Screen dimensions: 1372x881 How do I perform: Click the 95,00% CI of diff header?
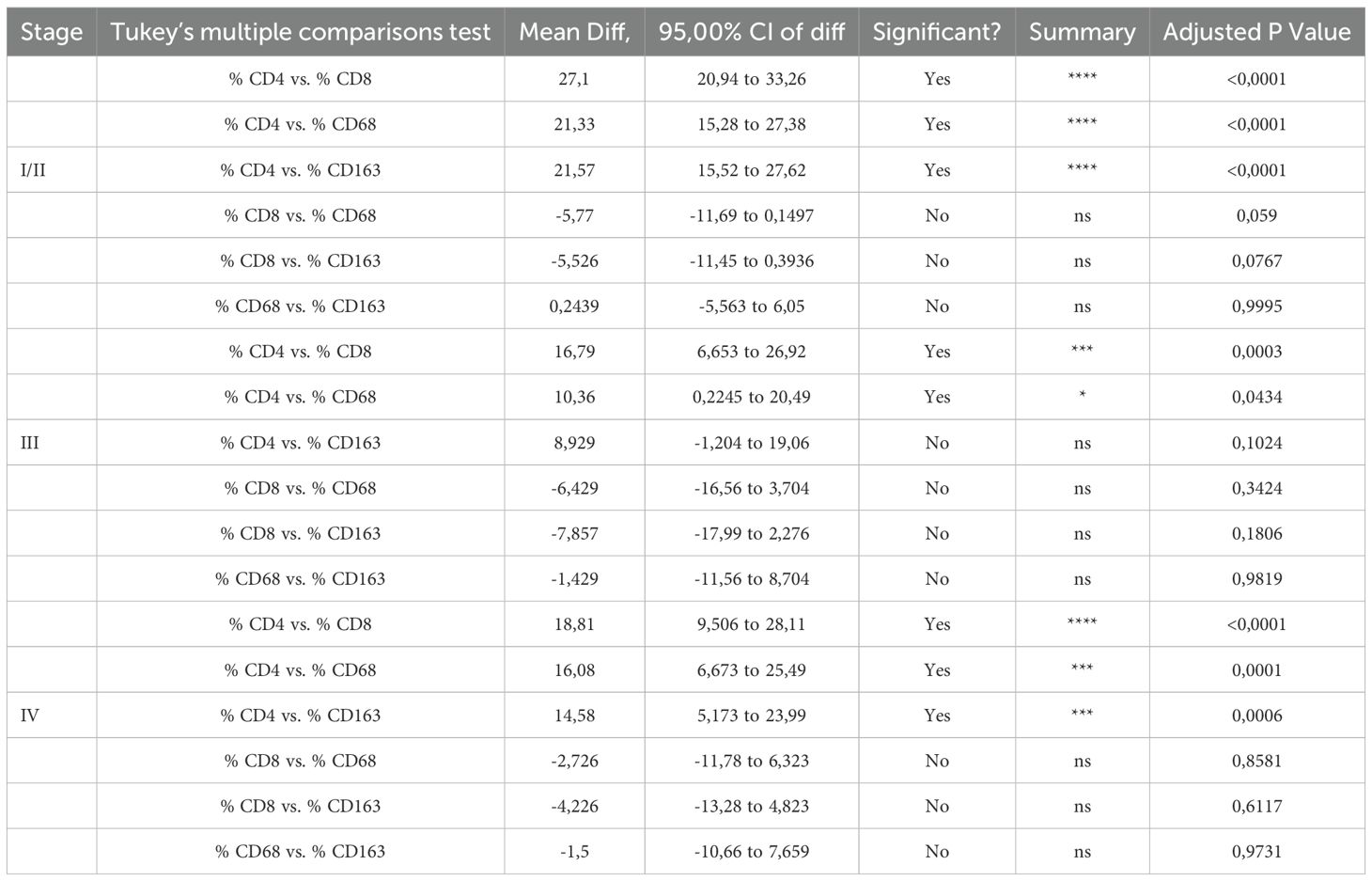(x=751, y=32)
